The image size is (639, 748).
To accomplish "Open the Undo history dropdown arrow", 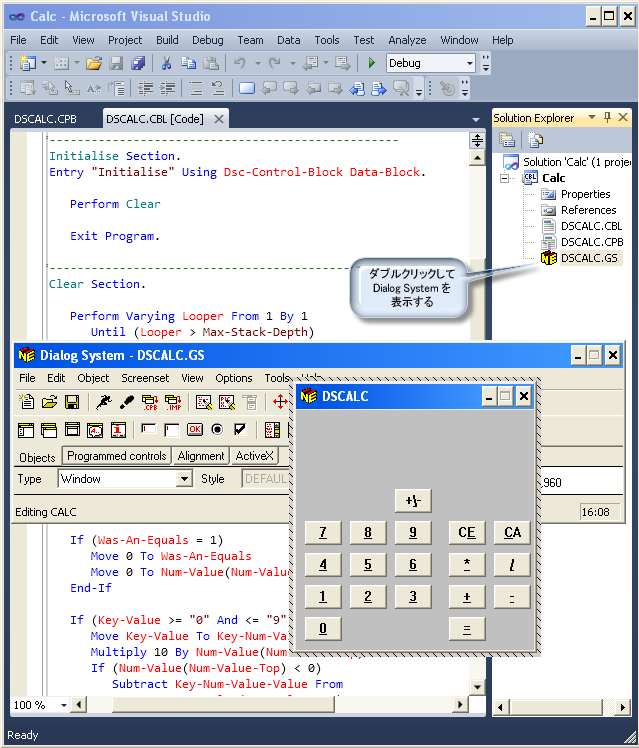I will (258, 63).
